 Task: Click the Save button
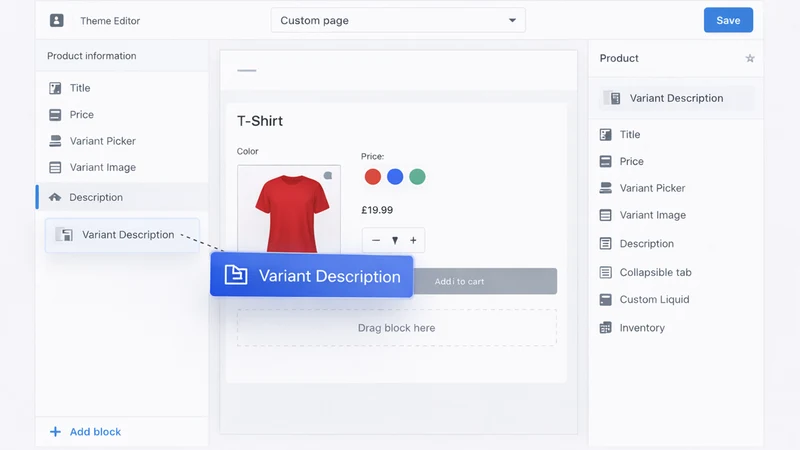pyautogui.click(x=728, y=20)
